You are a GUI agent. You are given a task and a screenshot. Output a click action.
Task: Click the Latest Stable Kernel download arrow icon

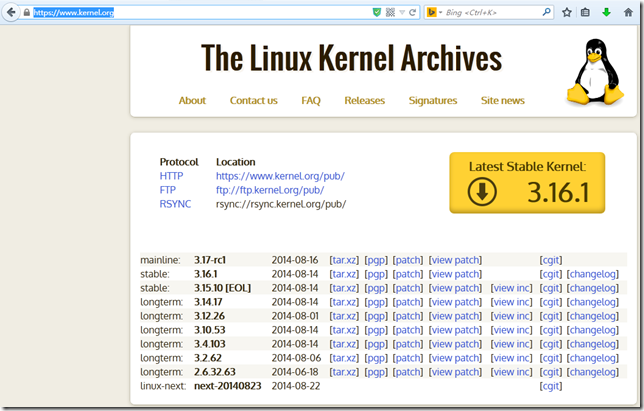pyautogui.click(x=482, y=192)
